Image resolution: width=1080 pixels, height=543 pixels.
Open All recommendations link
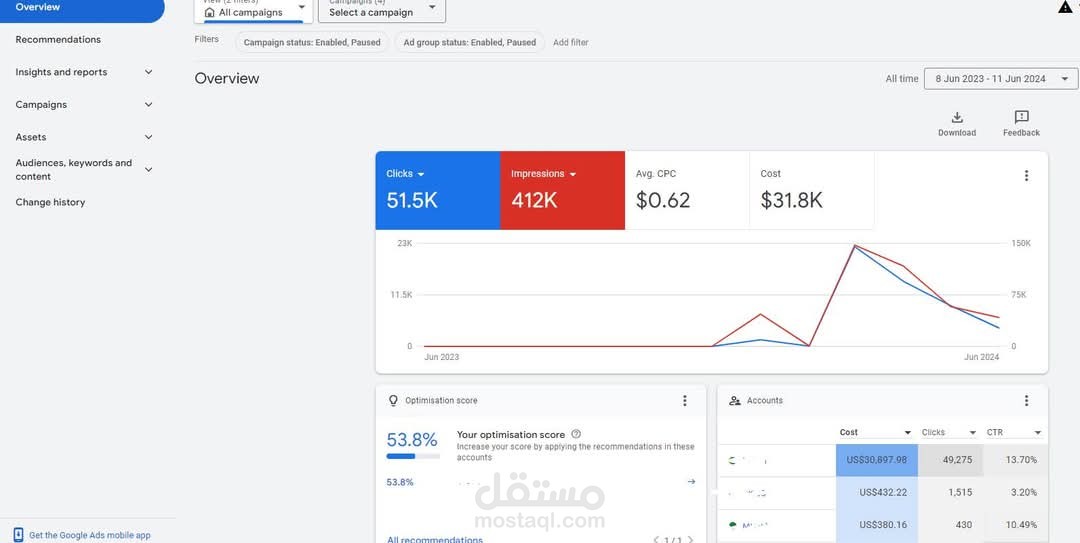[x=435, y=540]
